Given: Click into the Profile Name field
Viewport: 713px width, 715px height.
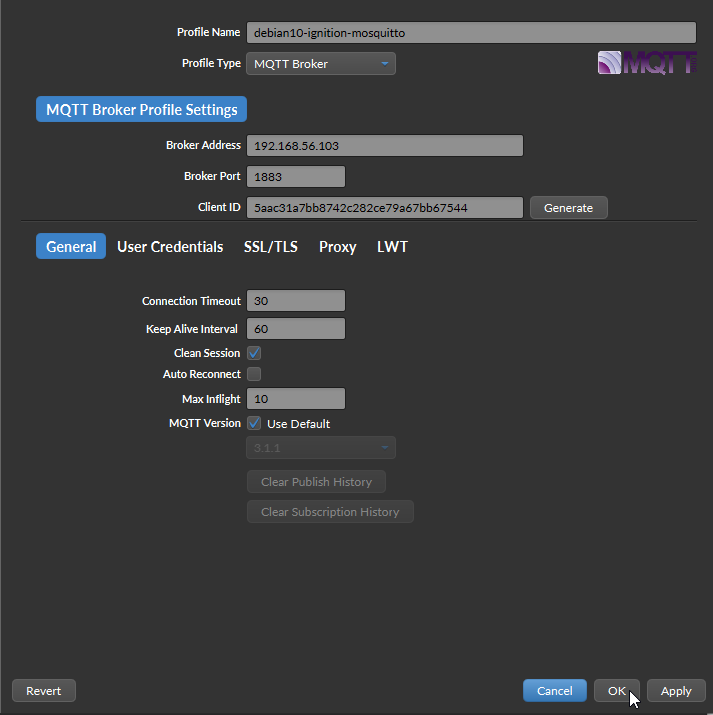Looking at the screenshot, I should point(470,33).
